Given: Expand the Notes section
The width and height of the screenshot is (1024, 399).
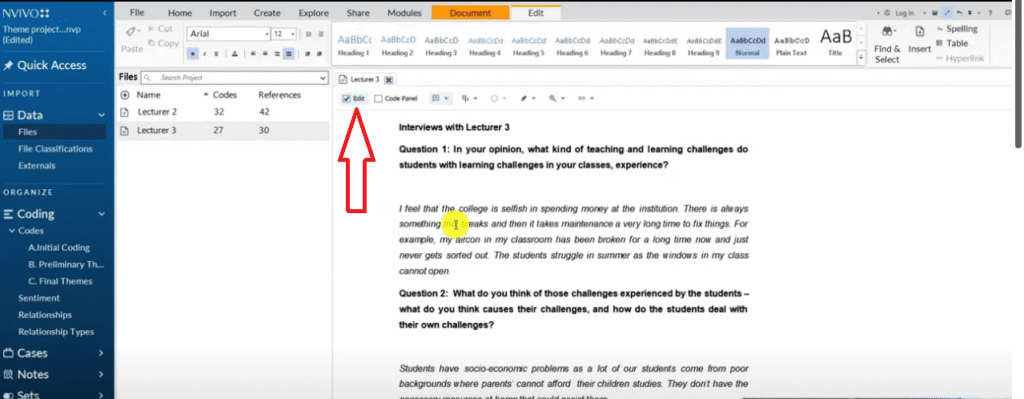Looking at the screenshot, I should click(101, 374).
